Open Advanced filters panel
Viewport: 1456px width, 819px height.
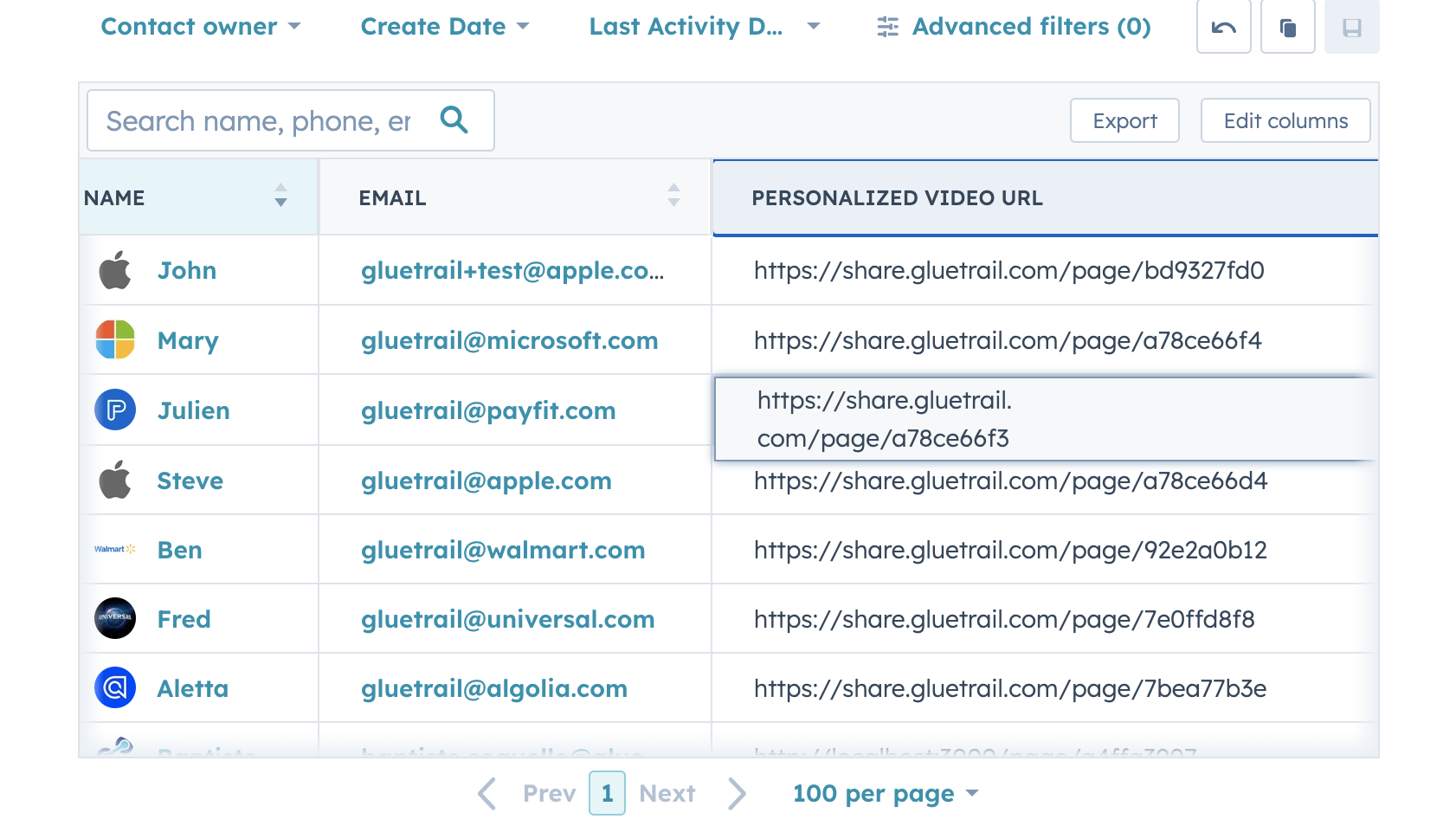point(1013,27)
